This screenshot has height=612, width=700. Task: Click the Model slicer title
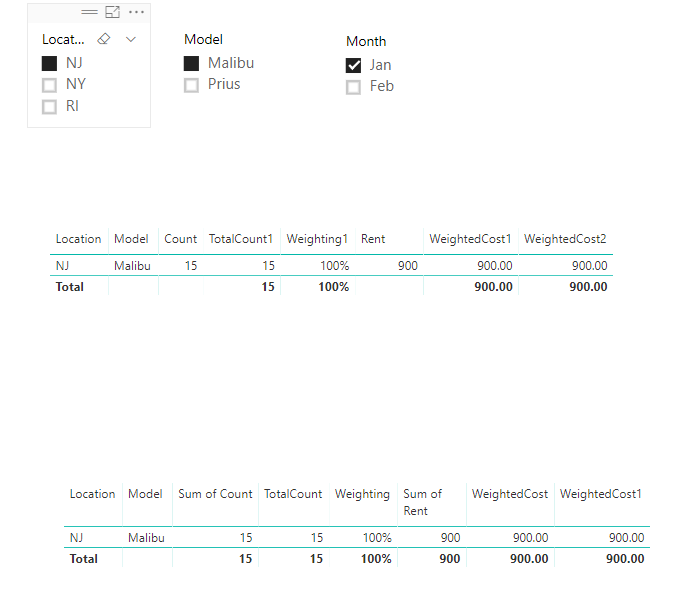tap(203, 39)
